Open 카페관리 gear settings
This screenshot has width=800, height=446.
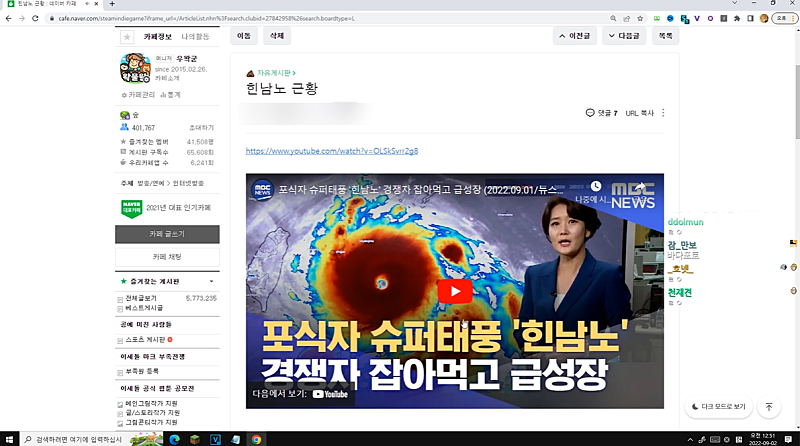point(138,95)
